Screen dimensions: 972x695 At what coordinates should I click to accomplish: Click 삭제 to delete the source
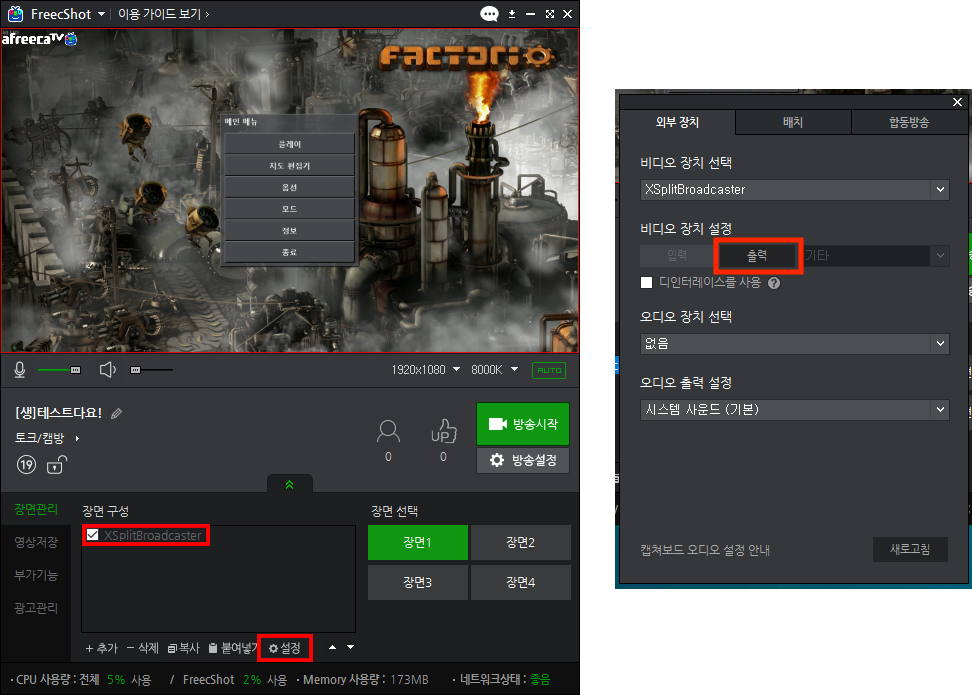point(143,648)
